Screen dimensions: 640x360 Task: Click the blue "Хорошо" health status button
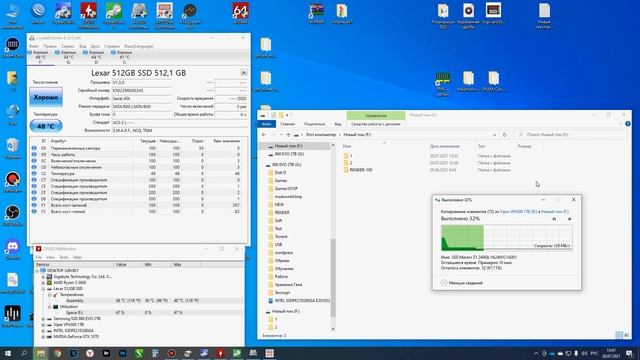point(46,97)
